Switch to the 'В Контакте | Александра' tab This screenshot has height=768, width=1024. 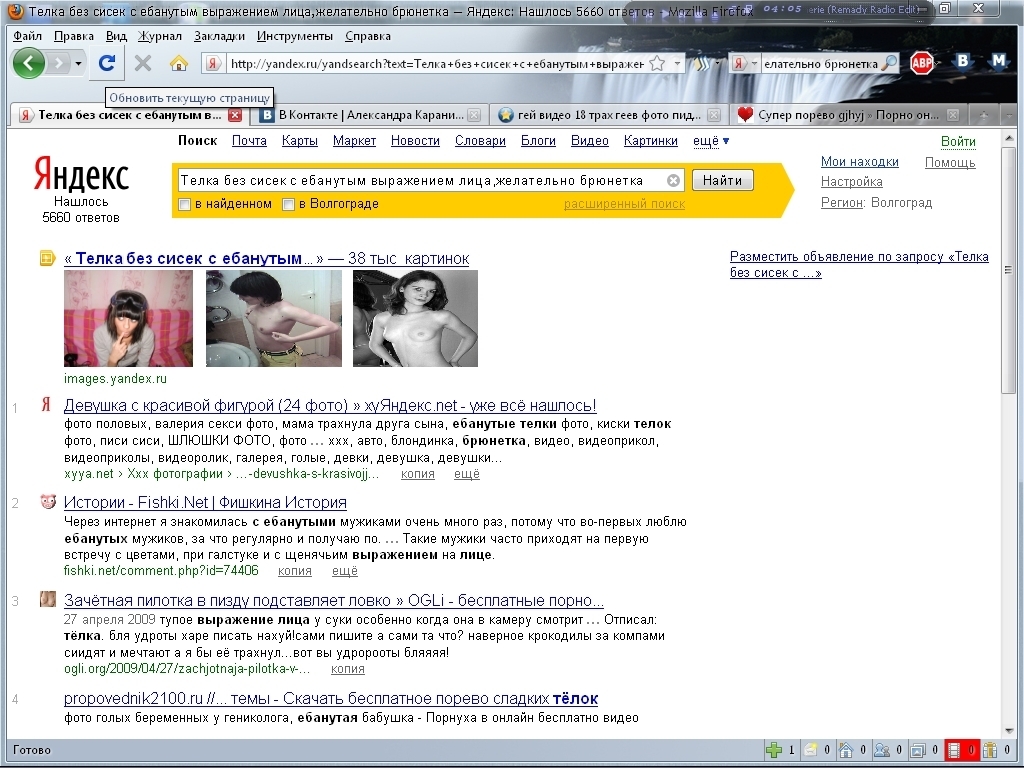368,115
